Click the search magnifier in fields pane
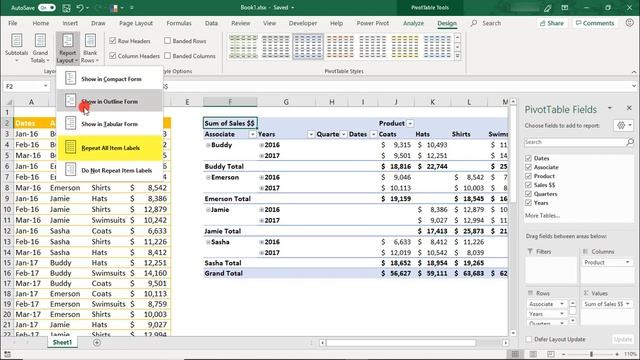Viewport: 640px width, 360px height. [x=629, y=142]
